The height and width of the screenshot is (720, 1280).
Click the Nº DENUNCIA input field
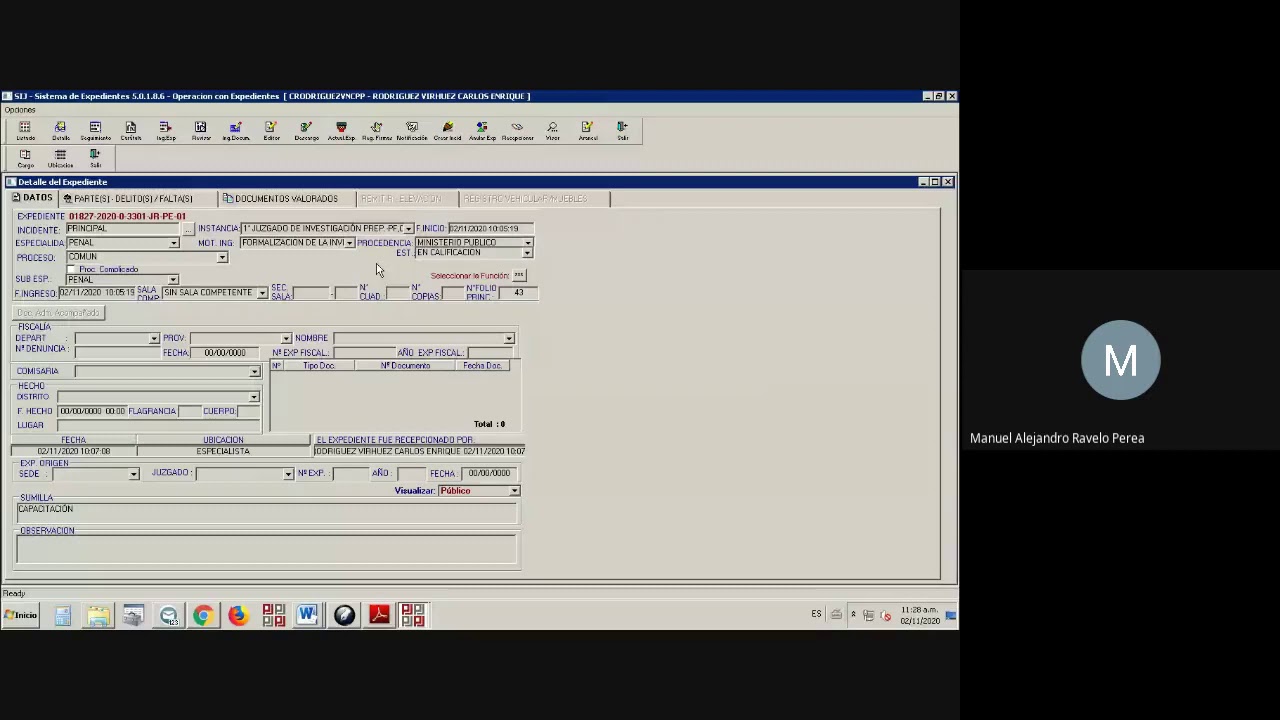pyautogui.click(x=116, y=353)
